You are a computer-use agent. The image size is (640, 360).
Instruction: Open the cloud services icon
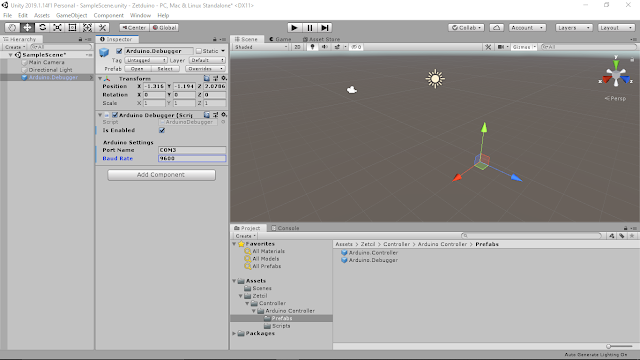[x=496, y=28]
